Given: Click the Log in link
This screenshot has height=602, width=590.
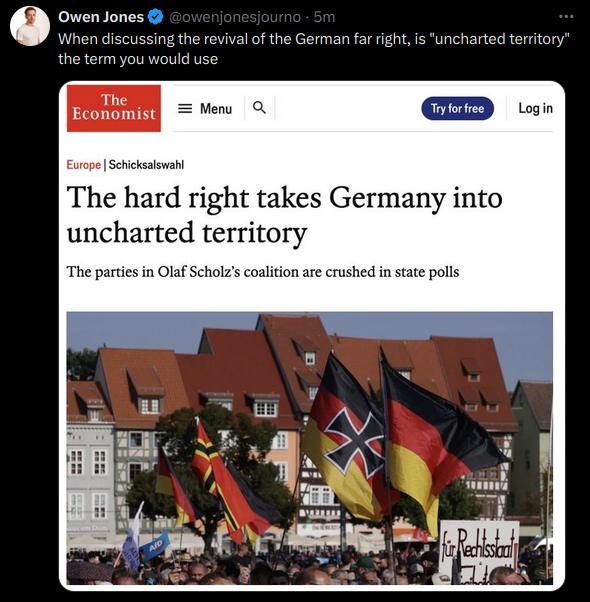Looking at the screenshot, I should coord(535,108).
